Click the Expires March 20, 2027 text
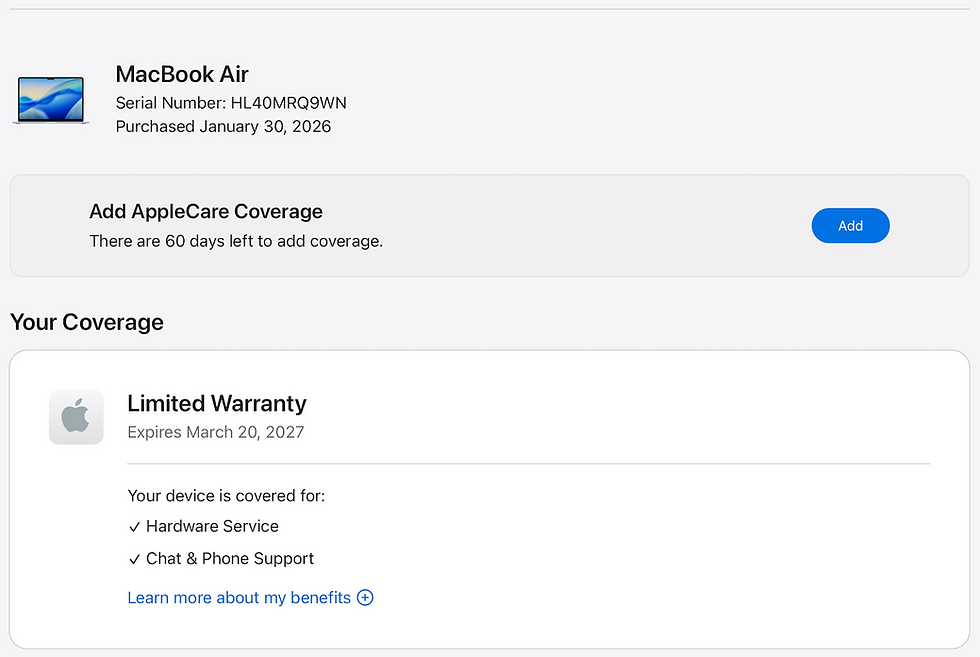 [216, 432]
